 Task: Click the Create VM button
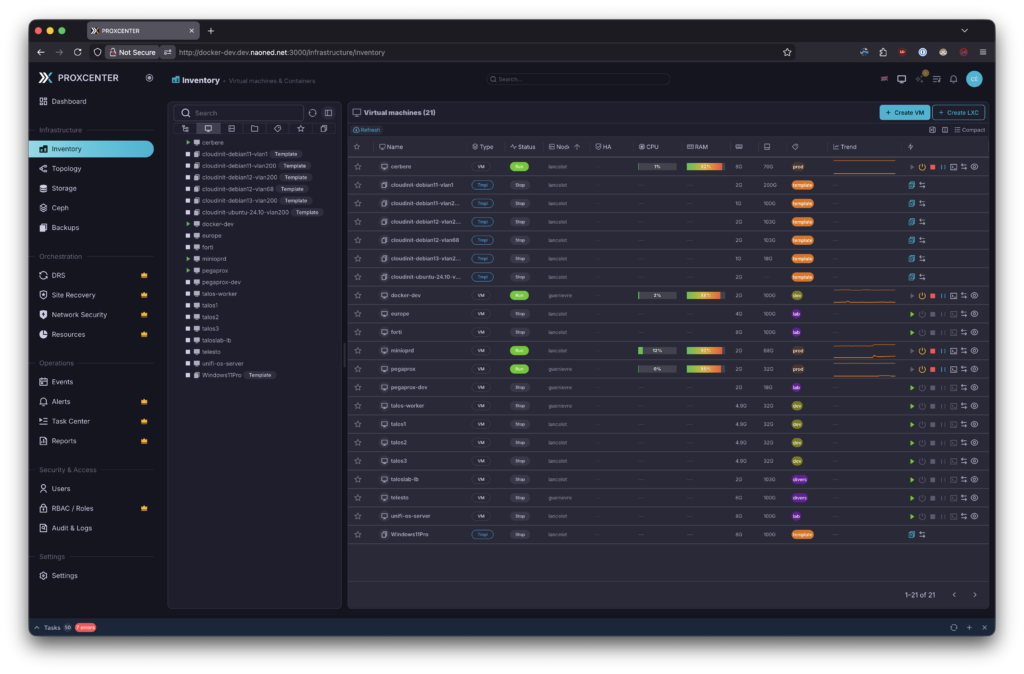tap(904, 113)
